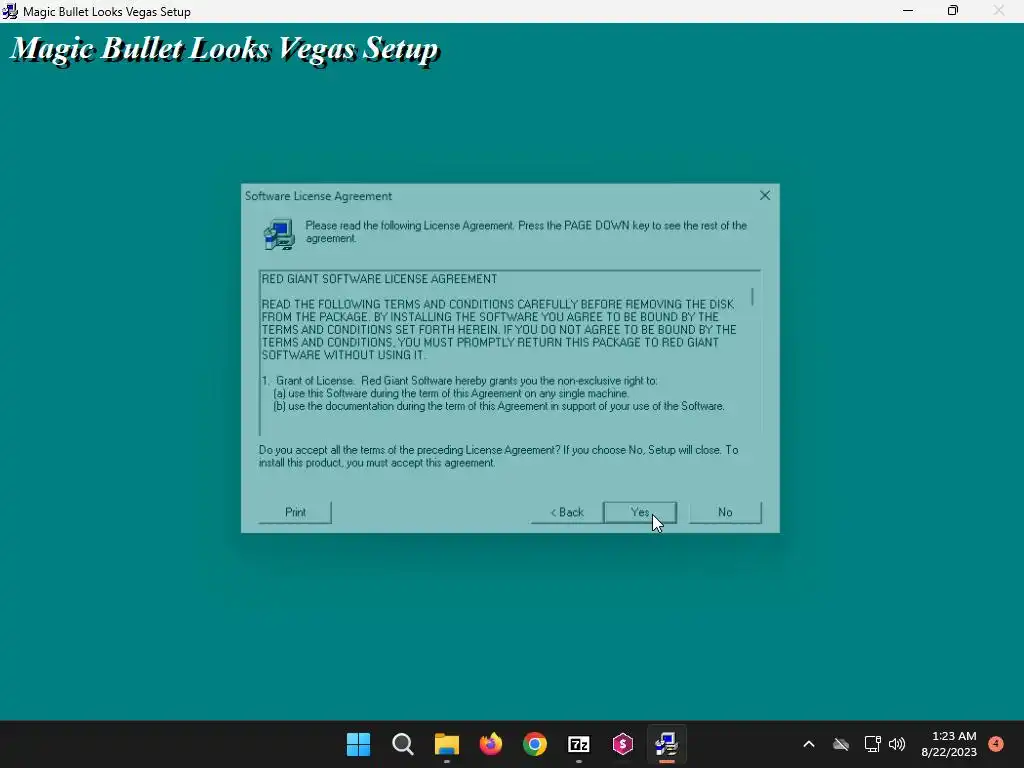Restore down the setup window
The height and width of the screenshot is (768, 1024).
pyautogui.click(x=953, y=10)
